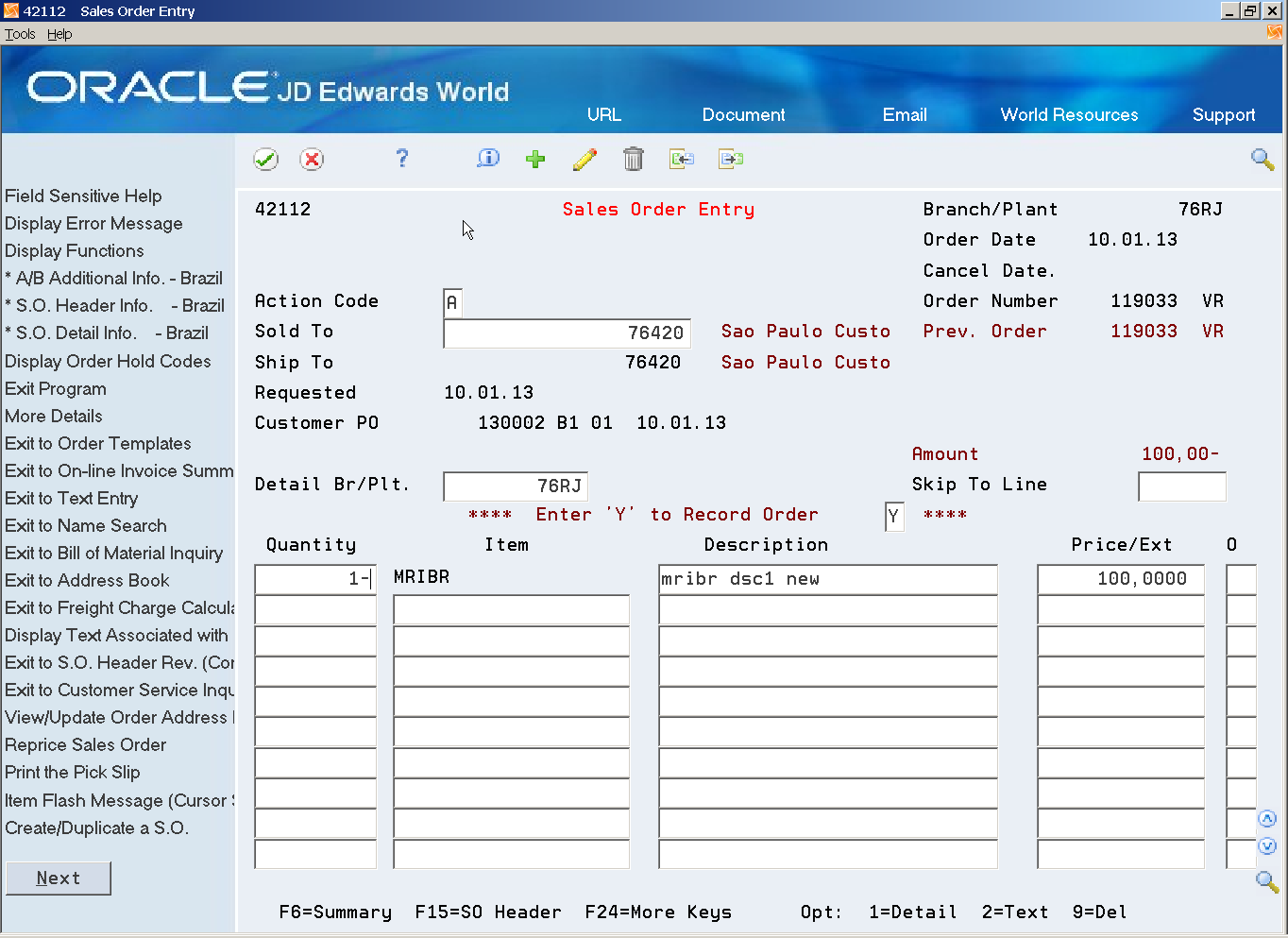
Task: Click the trash can Delete icon
Action: [634, 159]
